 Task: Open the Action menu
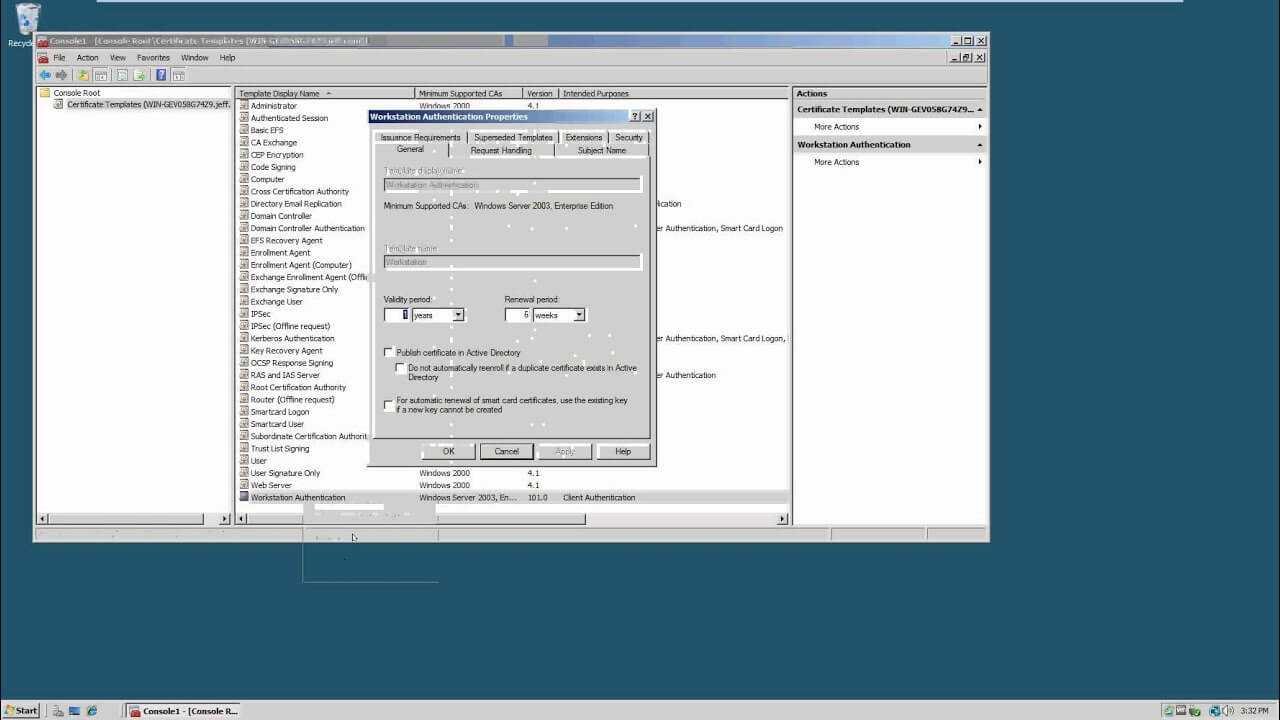[88, 58]
